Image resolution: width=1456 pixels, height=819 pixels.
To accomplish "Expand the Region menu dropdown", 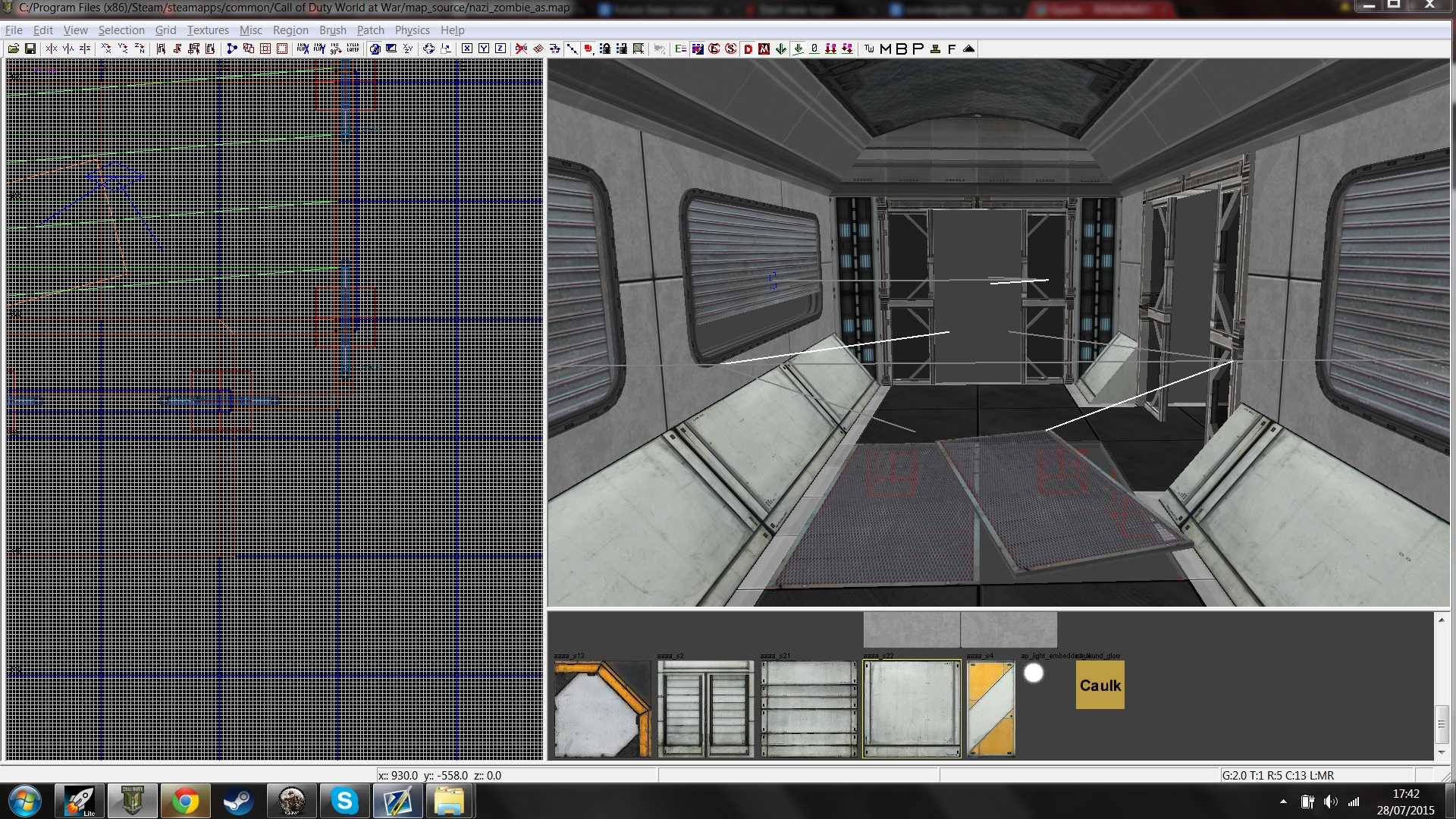I will point(290,30).
